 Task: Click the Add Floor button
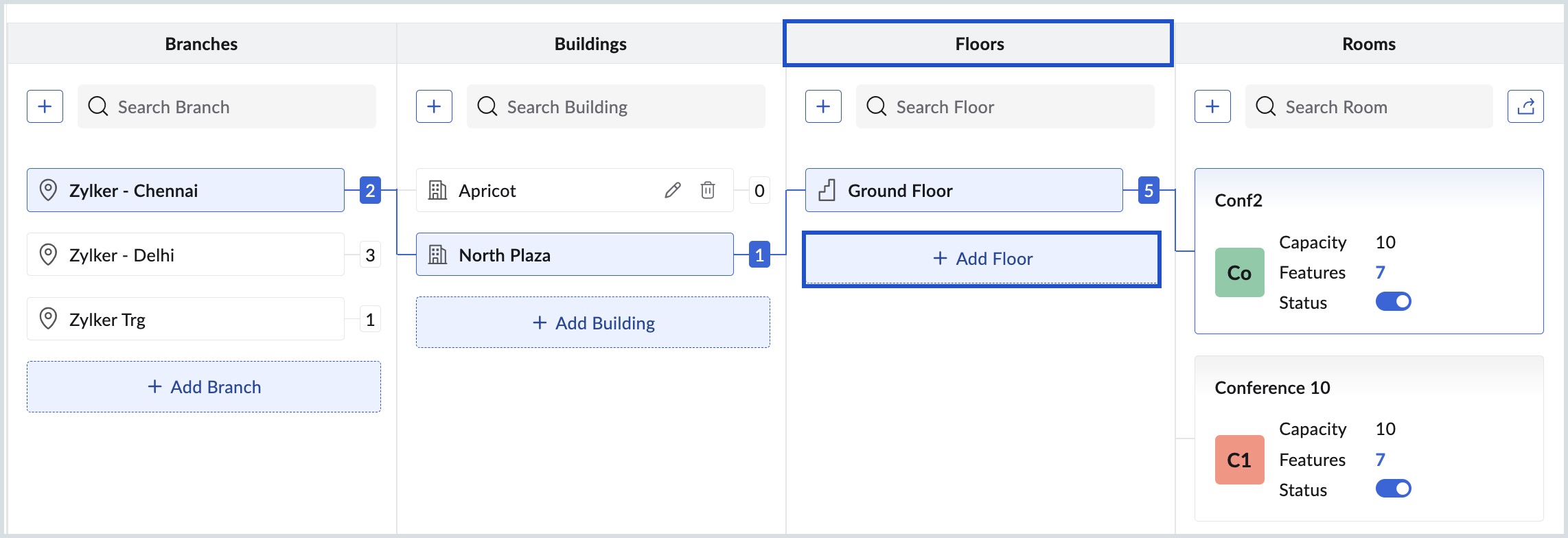coord(982,259)
